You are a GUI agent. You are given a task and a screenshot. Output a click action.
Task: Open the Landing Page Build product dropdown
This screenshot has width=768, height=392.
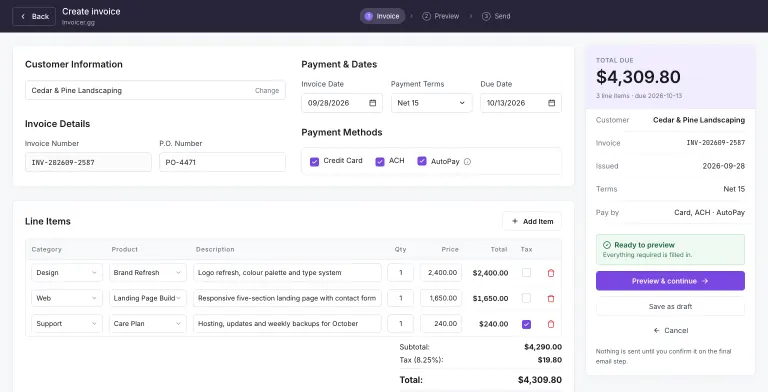[147, 298]
